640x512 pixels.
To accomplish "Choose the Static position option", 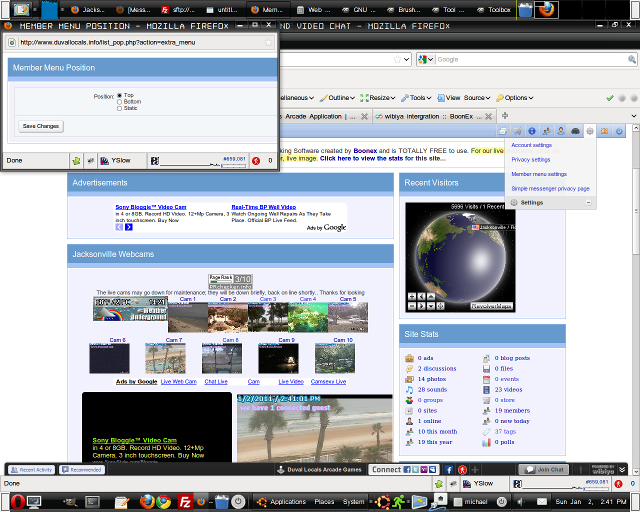I will (x=120, y=107).
